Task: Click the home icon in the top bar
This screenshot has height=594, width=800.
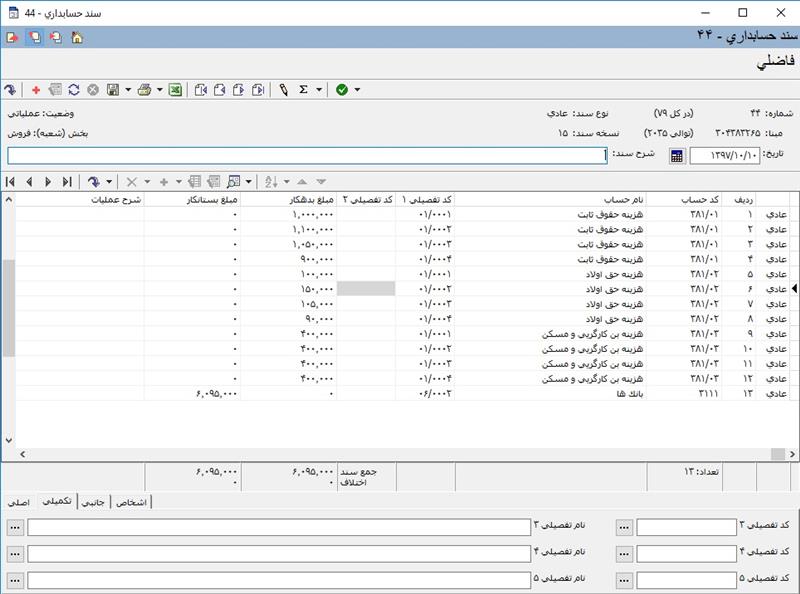Action: pos(77,37)
